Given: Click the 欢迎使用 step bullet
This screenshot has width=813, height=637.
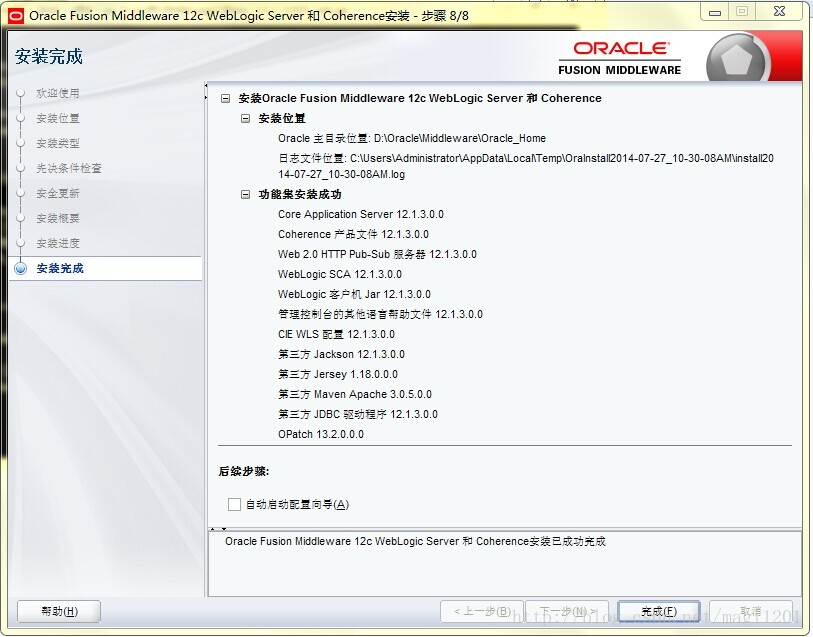Looking at the screenshot, I should pos(21,93).
